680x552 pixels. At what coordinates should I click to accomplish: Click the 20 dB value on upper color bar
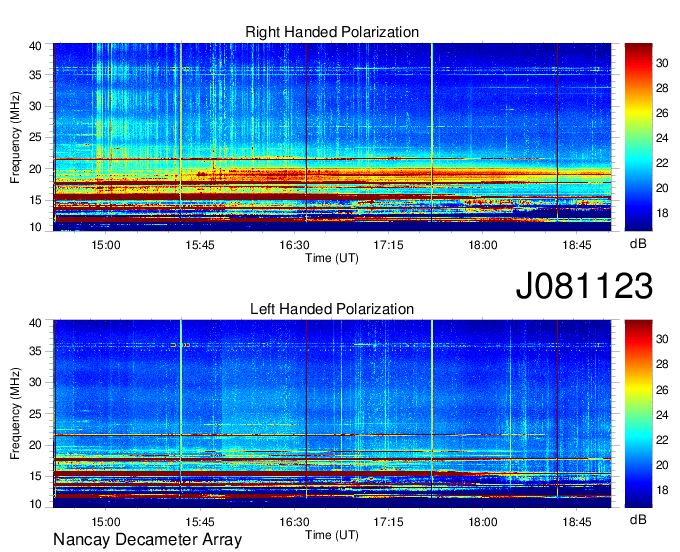click(x=662, y=188)
